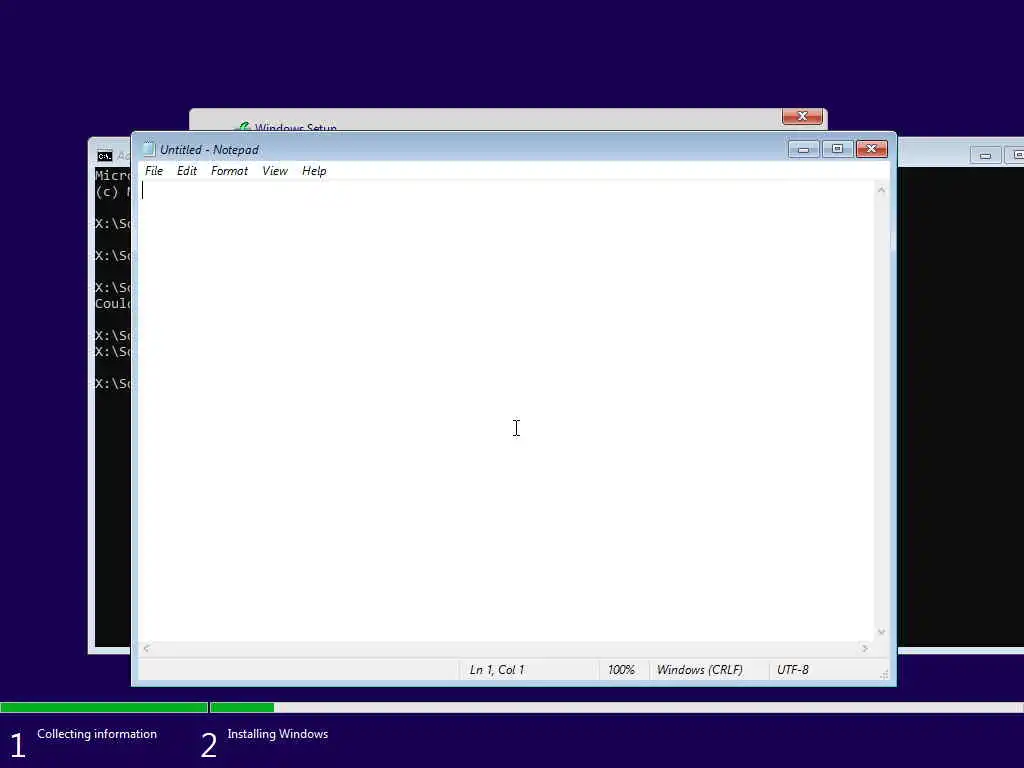Click inside the Notepad text area

tap(506, 411)
